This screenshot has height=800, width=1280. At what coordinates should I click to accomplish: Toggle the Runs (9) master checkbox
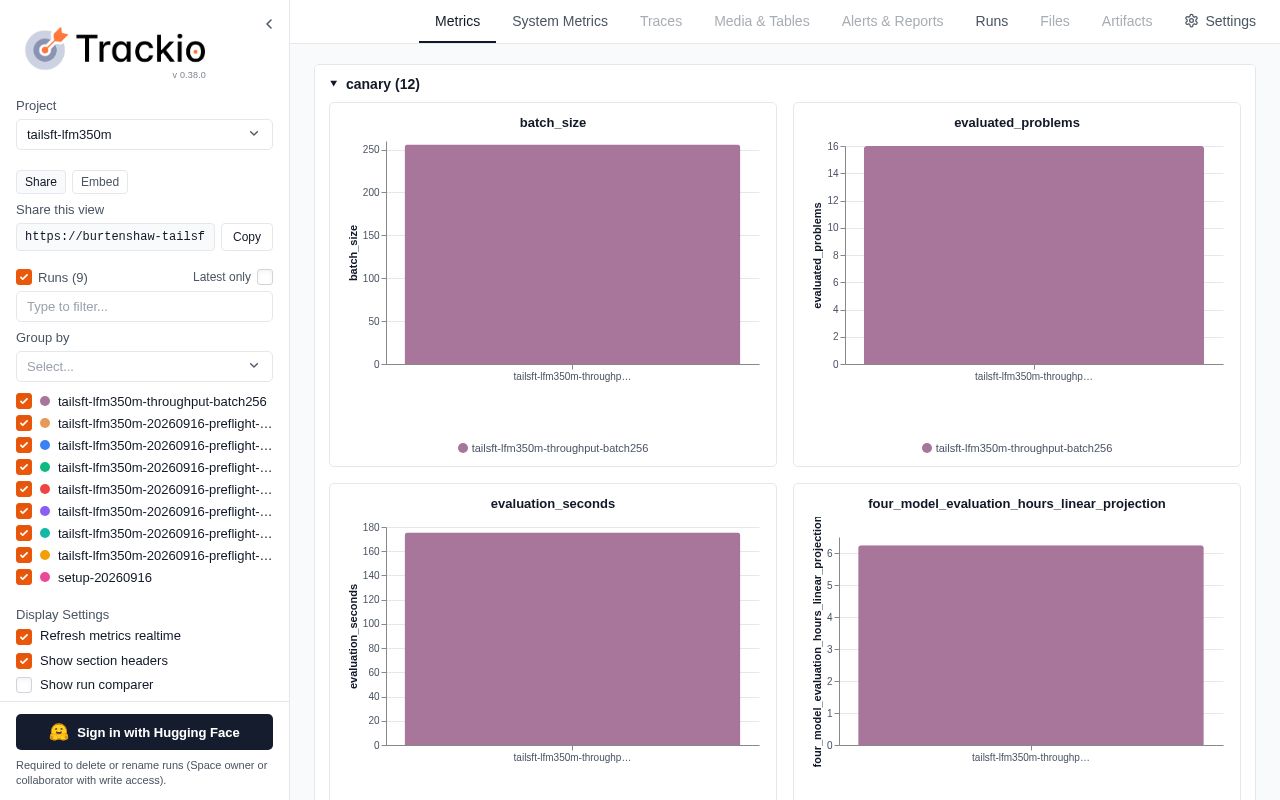coord(24,277)
